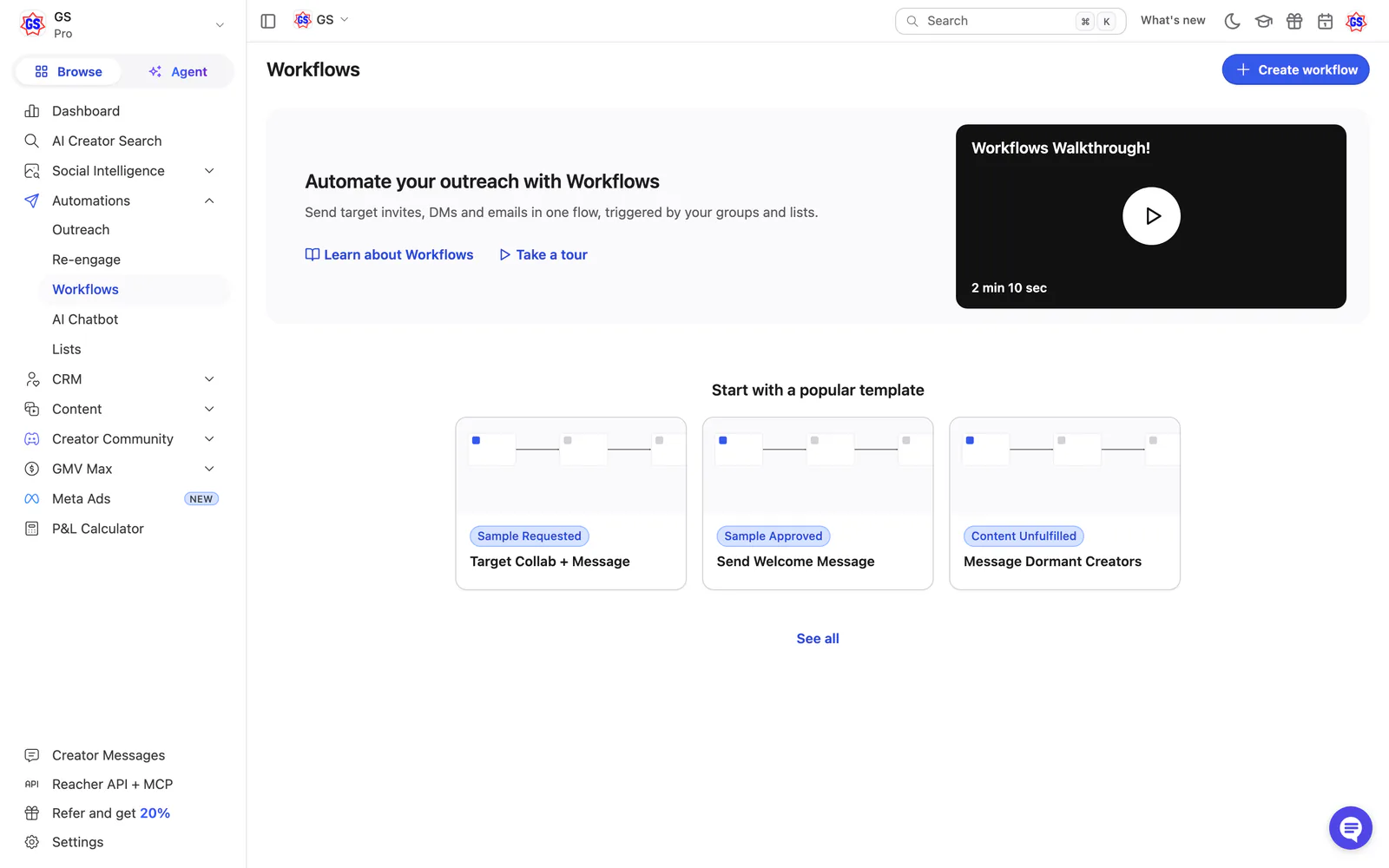Expand the CRM section chevron
The width and height of the screenshot is (1389, 868).
click(209, 379)
